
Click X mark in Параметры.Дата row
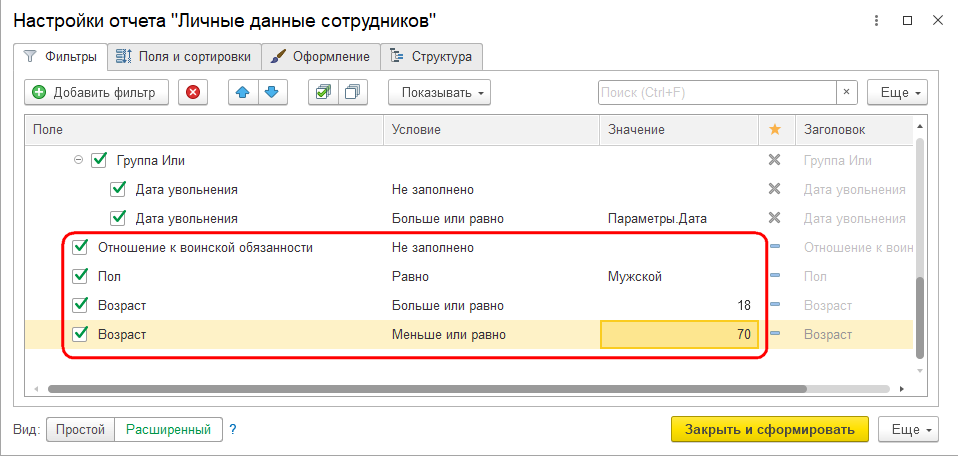tap(774, 218)
